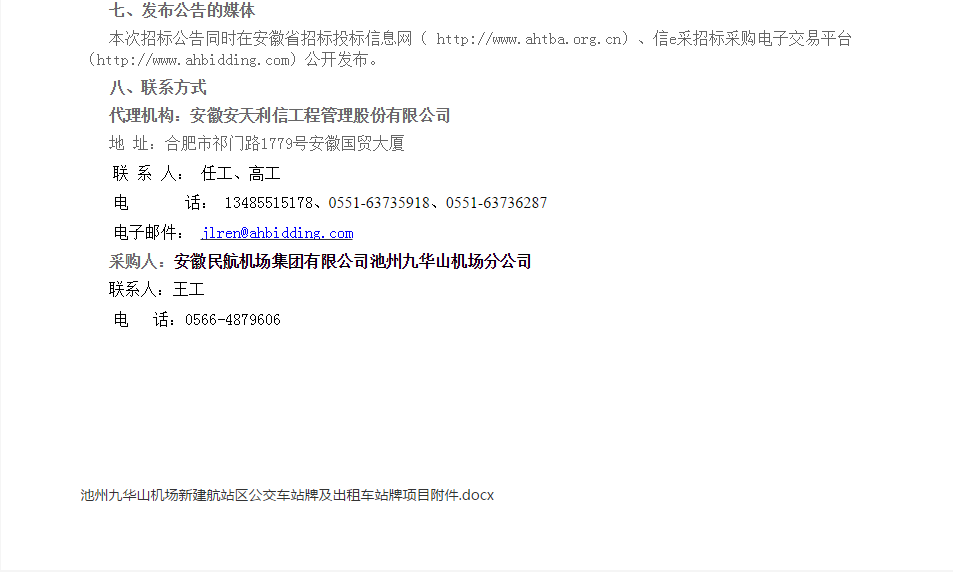Click the phone number 0551-63735918
The height and width of the screenshot is (572, 953).
379,202
